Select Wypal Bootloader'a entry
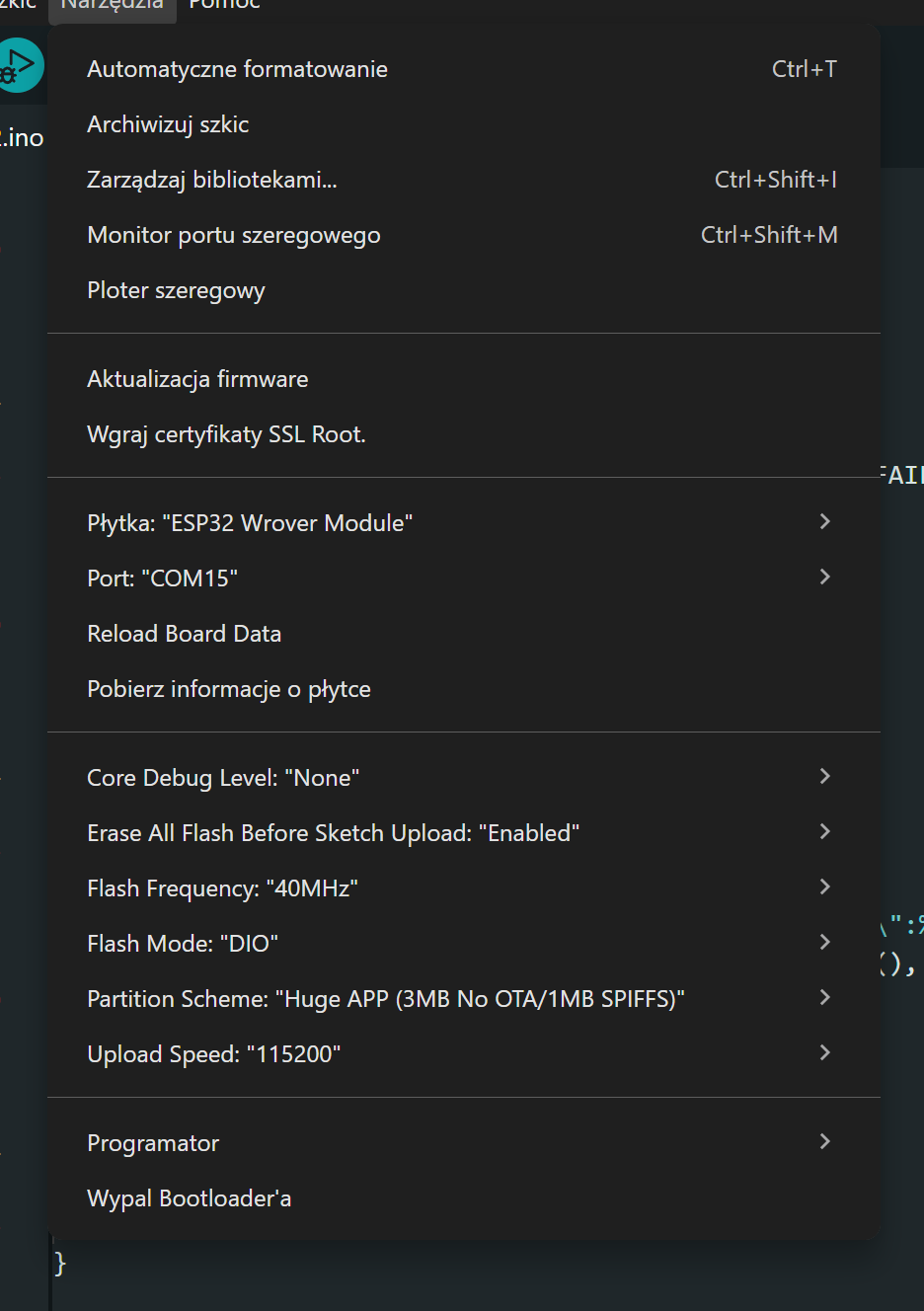The image size is (924, 1311). click(463, 1198)
